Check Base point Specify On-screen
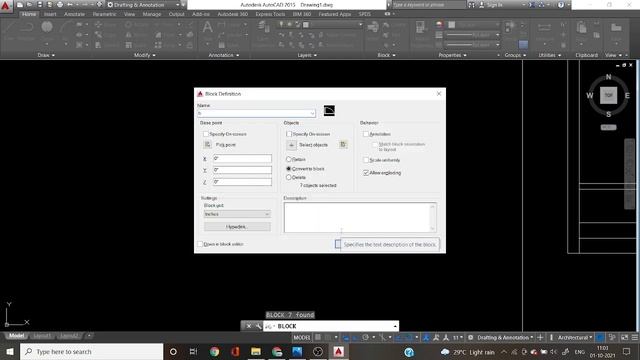Screen dimensions: 640x360 (x=205, y=134)
